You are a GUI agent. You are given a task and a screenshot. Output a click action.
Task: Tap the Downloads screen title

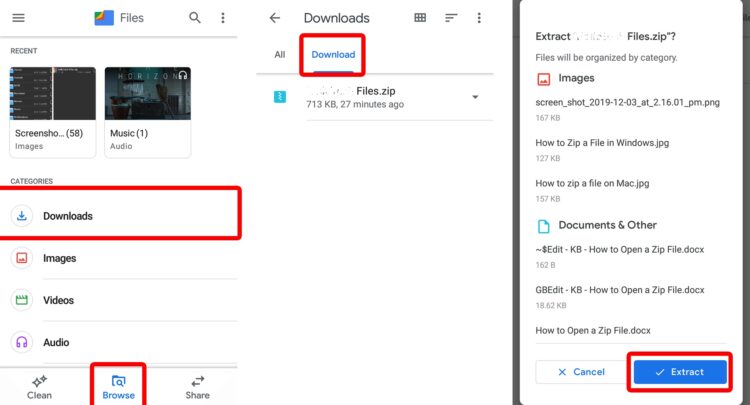pyautogui.click(x=336, y=18)
